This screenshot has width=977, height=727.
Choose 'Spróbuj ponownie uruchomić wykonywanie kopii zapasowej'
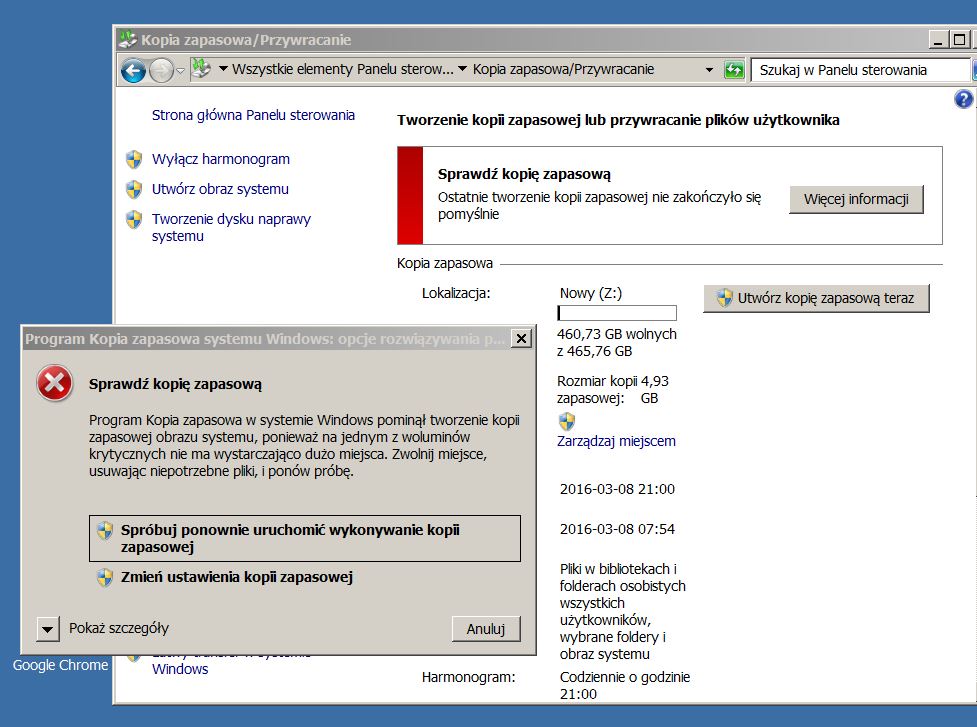pos(305,538)
